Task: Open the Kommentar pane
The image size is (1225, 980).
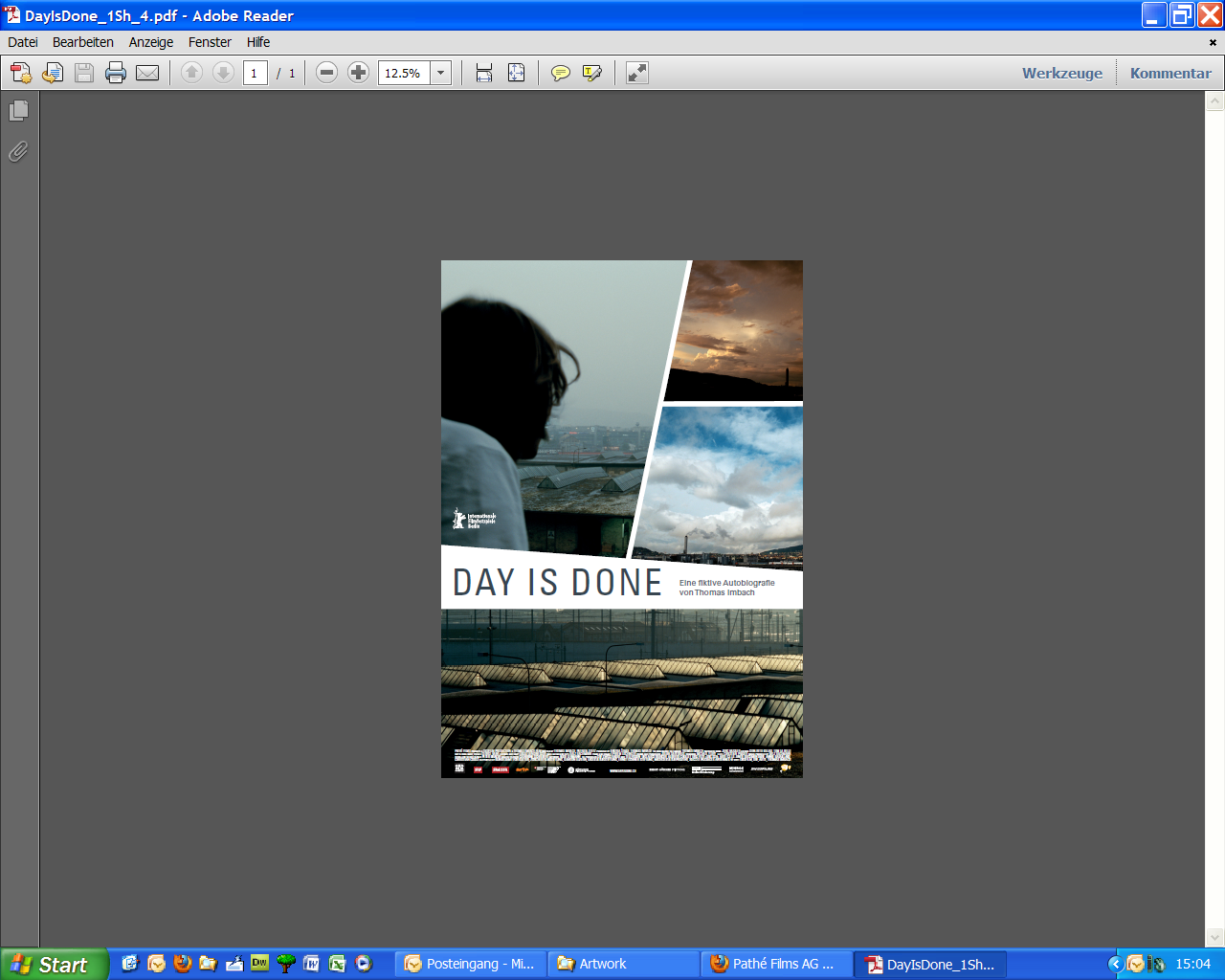Action: (x=1169, y=73)
